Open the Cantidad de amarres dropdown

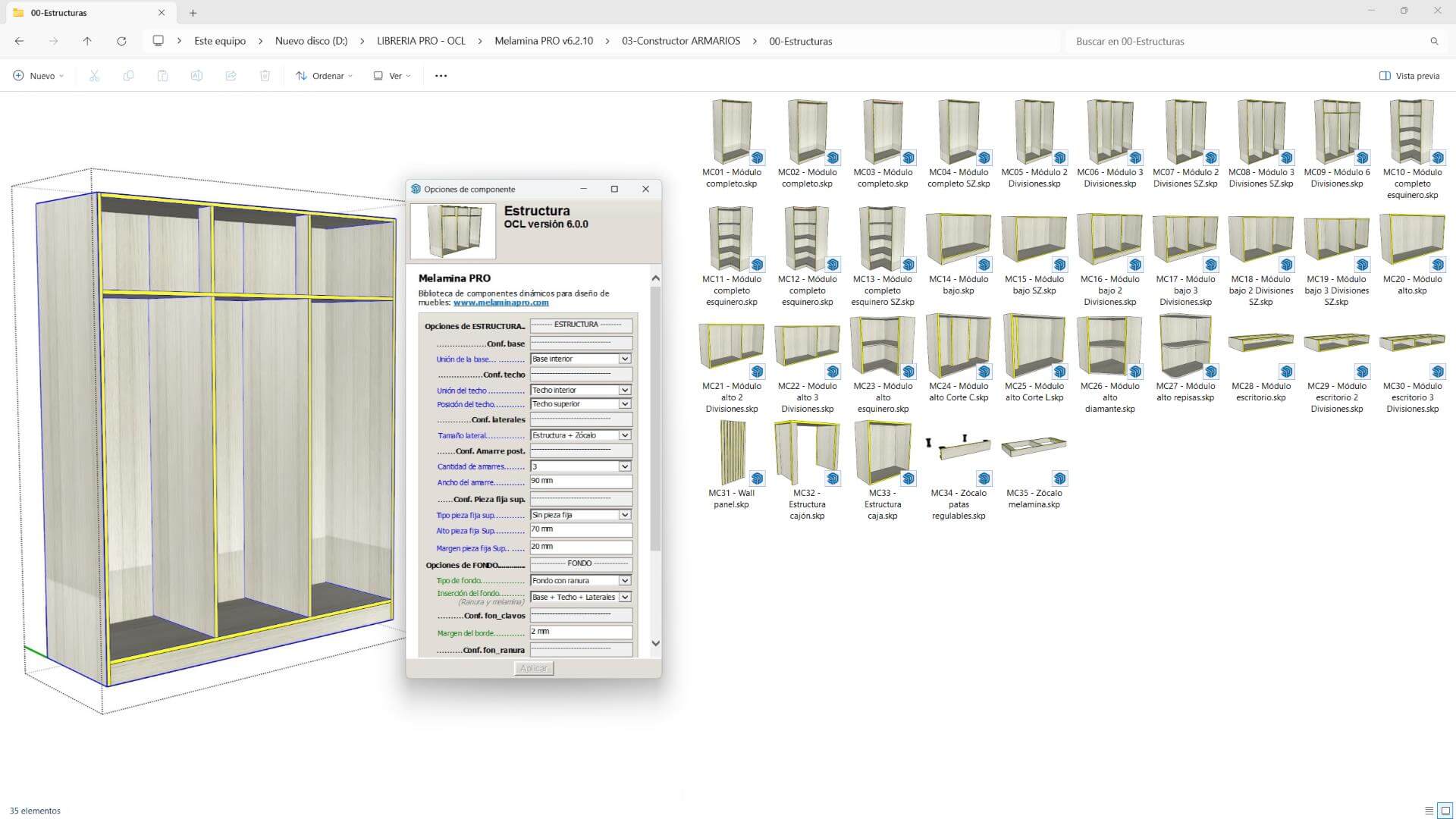coord(625,466)
